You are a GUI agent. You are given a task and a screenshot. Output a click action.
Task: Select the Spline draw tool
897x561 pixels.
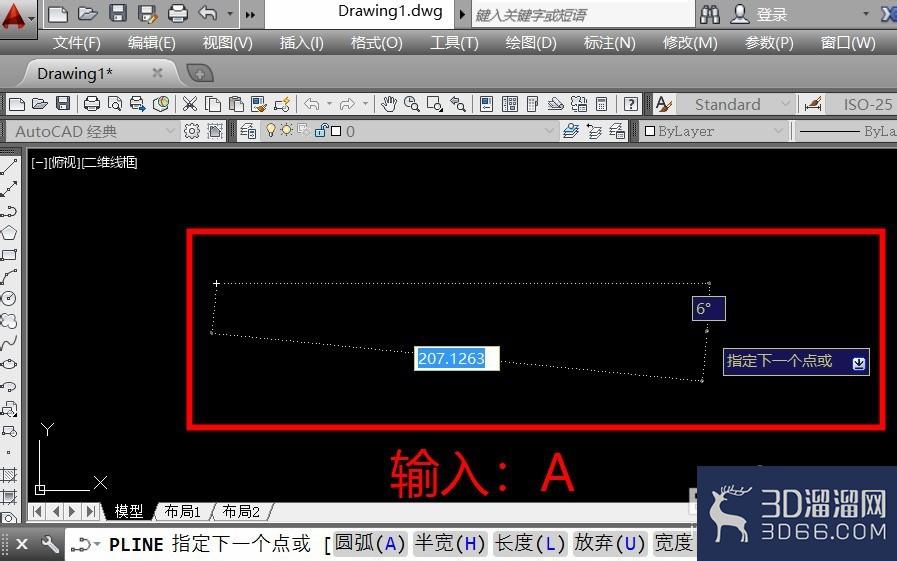tap(9, 342)
